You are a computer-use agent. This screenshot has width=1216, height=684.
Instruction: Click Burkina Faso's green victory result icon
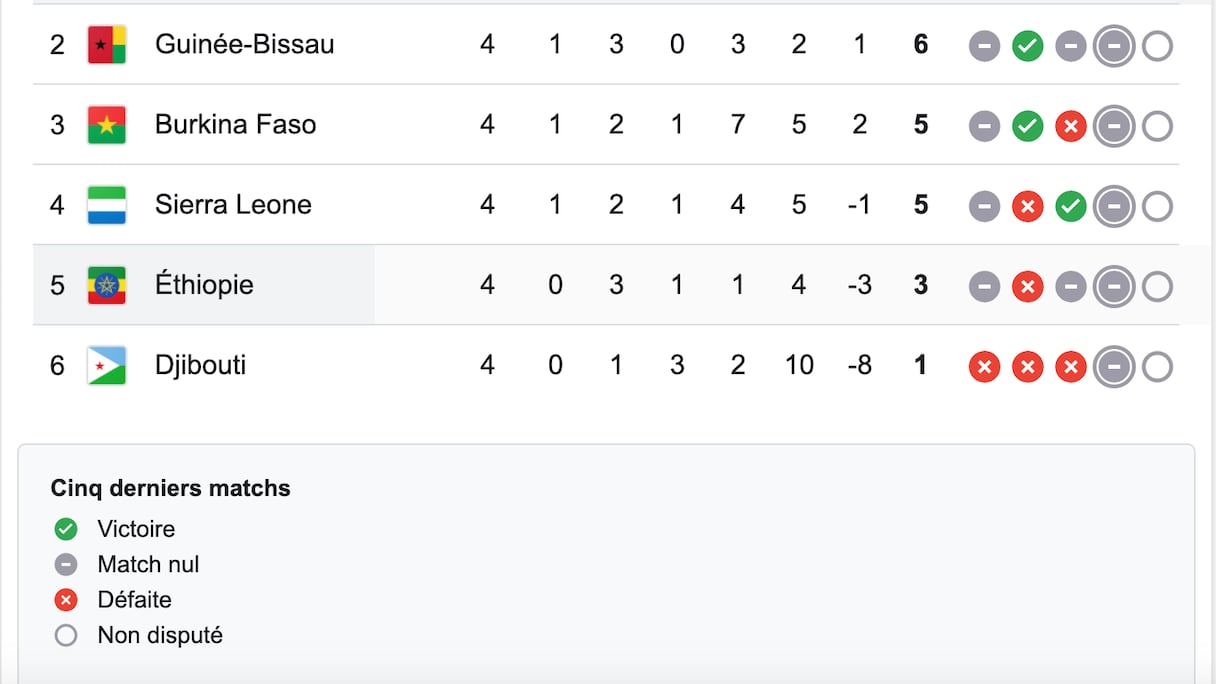coord(1027,126)
